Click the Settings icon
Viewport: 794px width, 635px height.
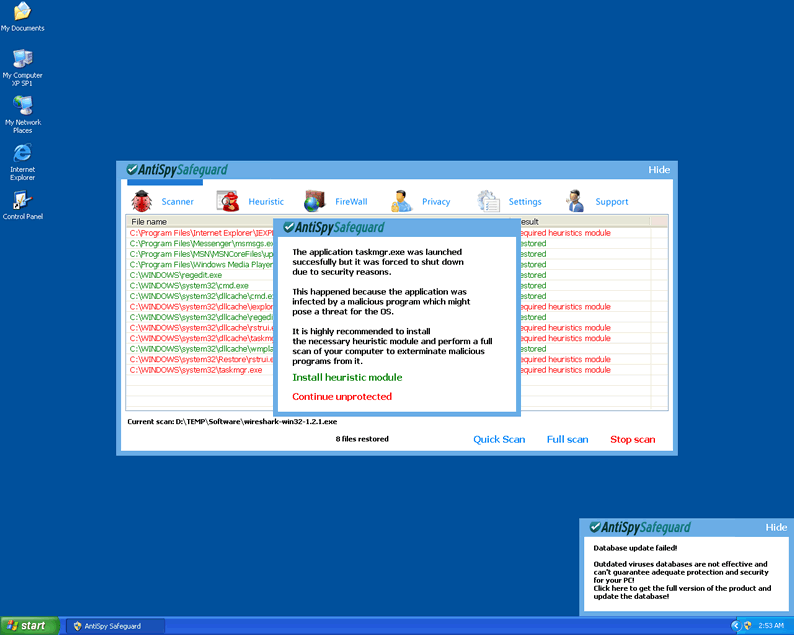[x=488, y=201]
